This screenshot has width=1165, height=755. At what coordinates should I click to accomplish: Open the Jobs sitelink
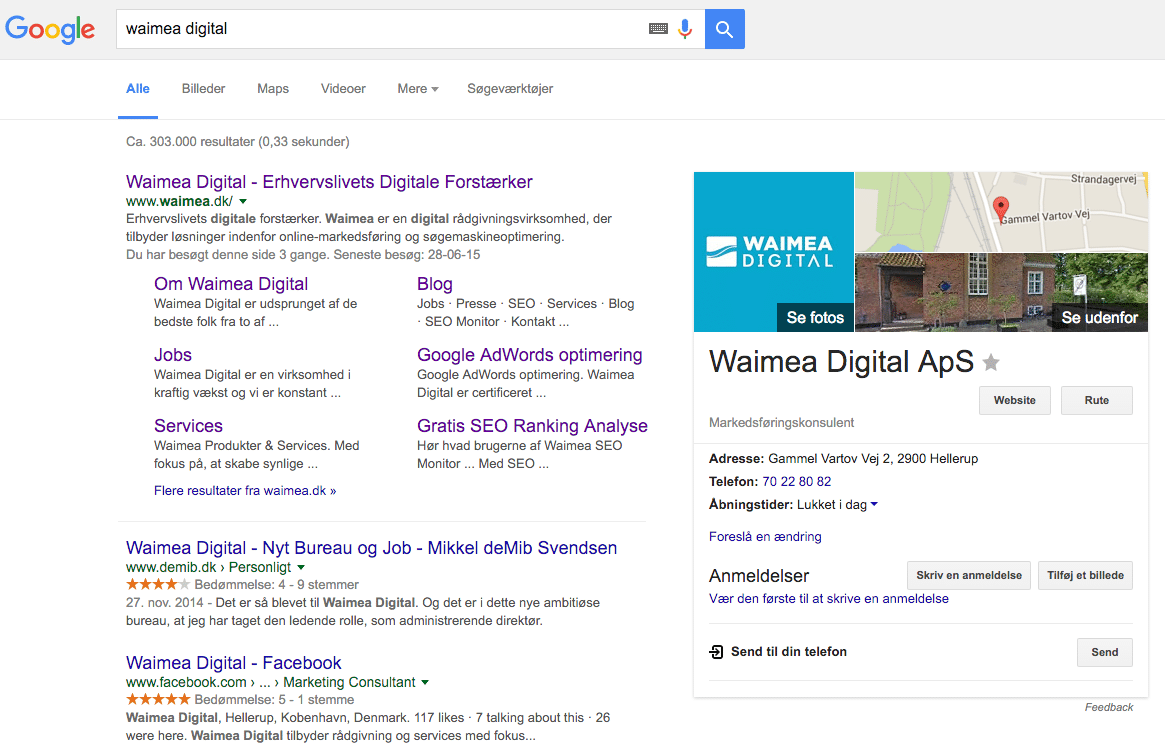[172, 355]
